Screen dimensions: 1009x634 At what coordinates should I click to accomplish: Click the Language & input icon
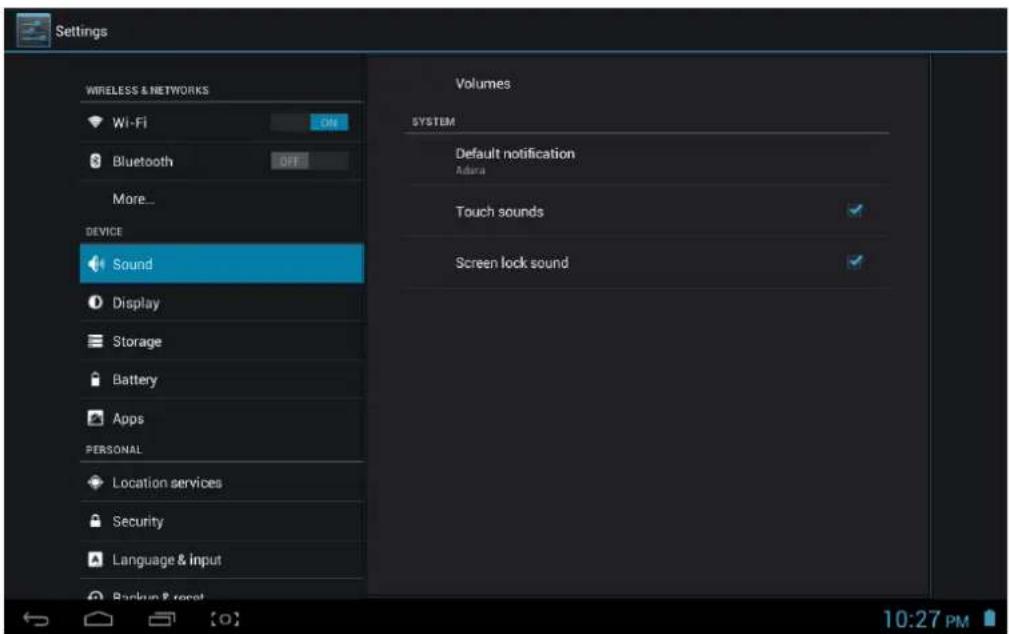pos(95,559)
